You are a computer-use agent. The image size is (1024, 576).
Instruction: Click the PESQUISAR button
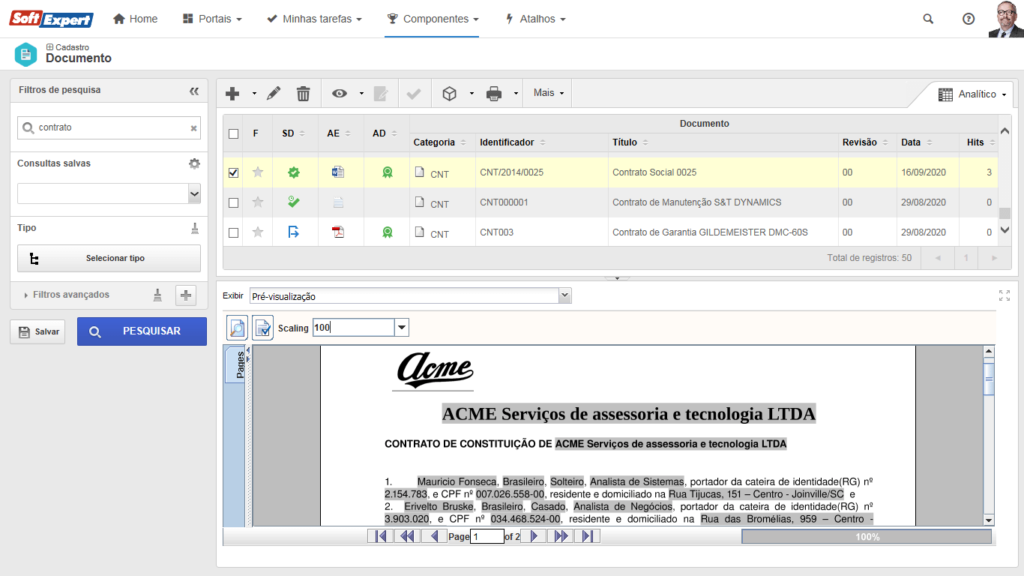tap(141, 332)
